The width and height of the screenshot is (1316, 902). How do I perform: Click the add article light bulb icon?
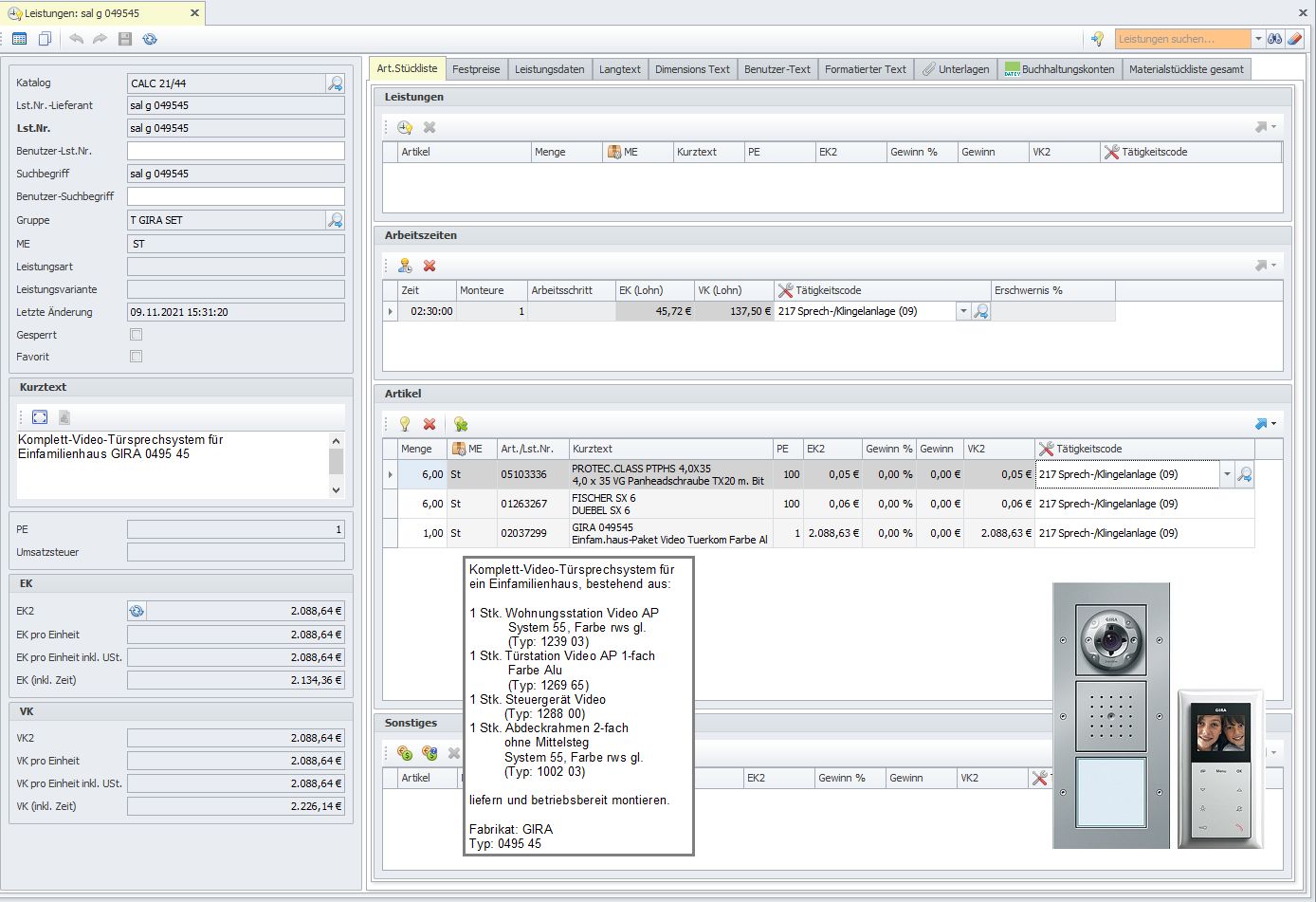tap(405, 424)
